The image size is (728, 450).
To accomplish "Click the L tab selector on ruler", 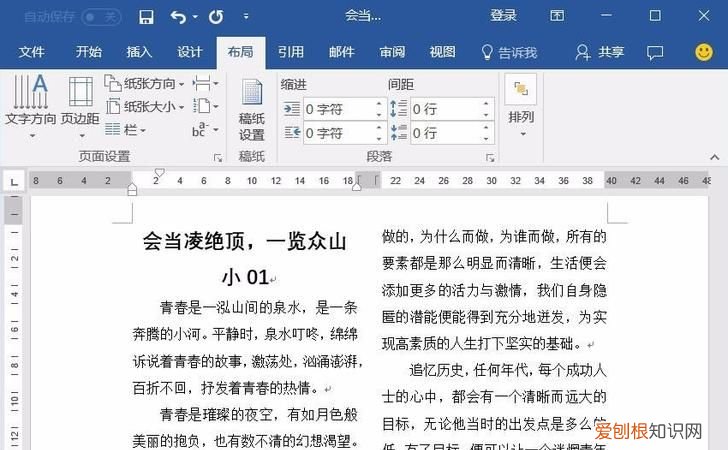I will 14,182.
